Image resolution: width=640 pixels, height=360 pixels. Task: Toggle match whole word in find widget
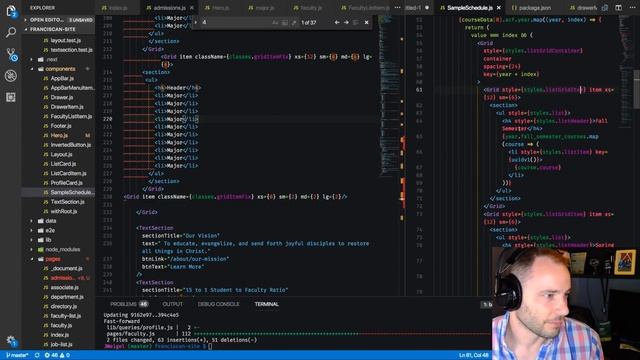coord(284,23)
